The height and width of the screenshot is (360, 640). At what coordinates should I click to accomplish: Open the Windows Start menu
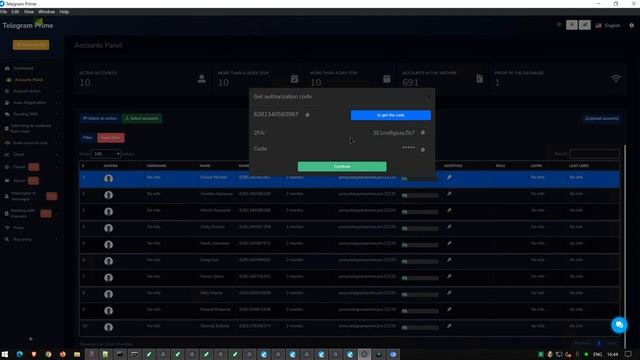pos(5,354)
